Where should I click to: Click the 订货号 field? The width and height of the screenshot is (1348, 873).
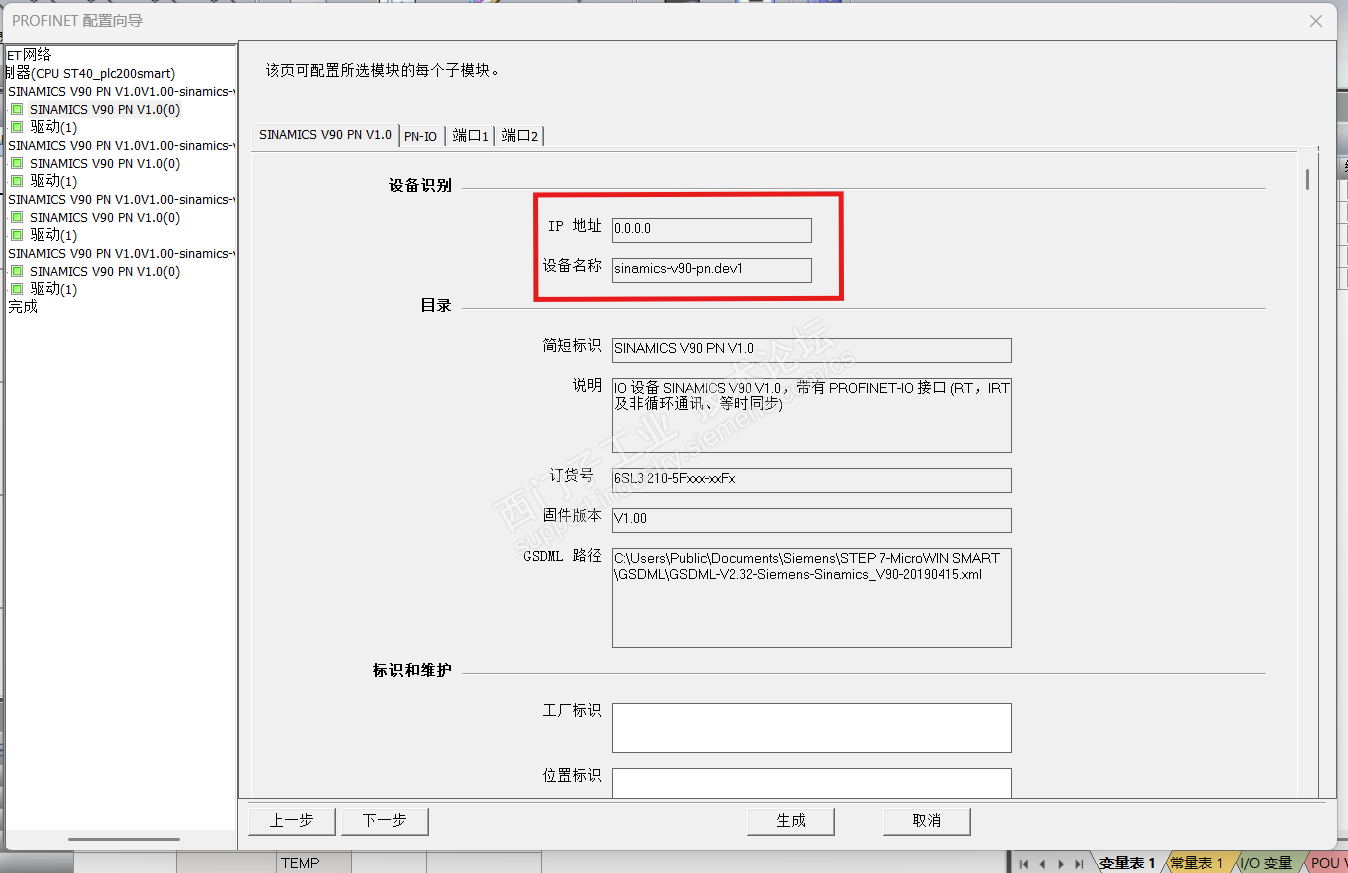coord(812,480)
